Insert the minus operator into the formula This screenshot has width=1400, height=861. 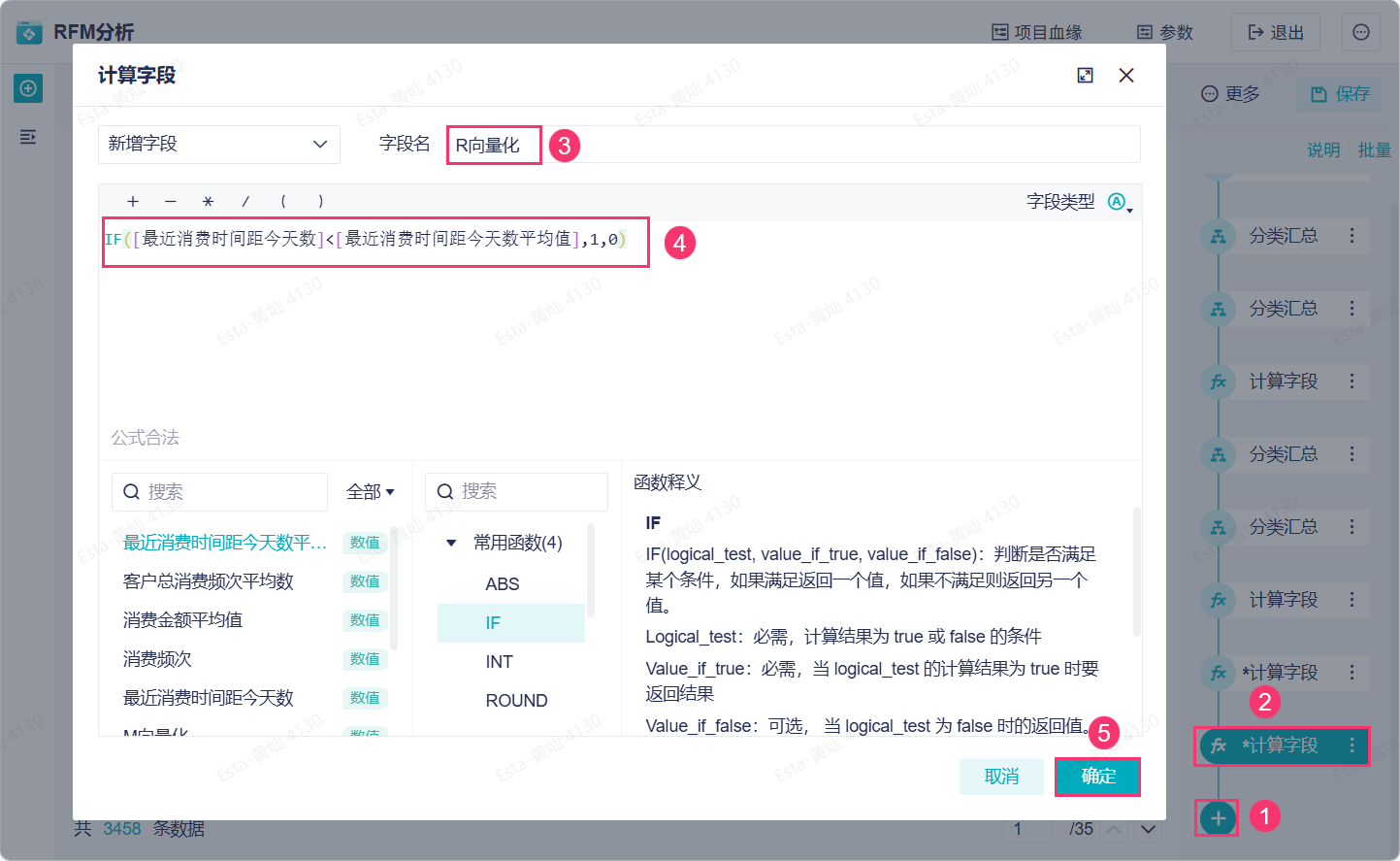[x=171, y=202]
